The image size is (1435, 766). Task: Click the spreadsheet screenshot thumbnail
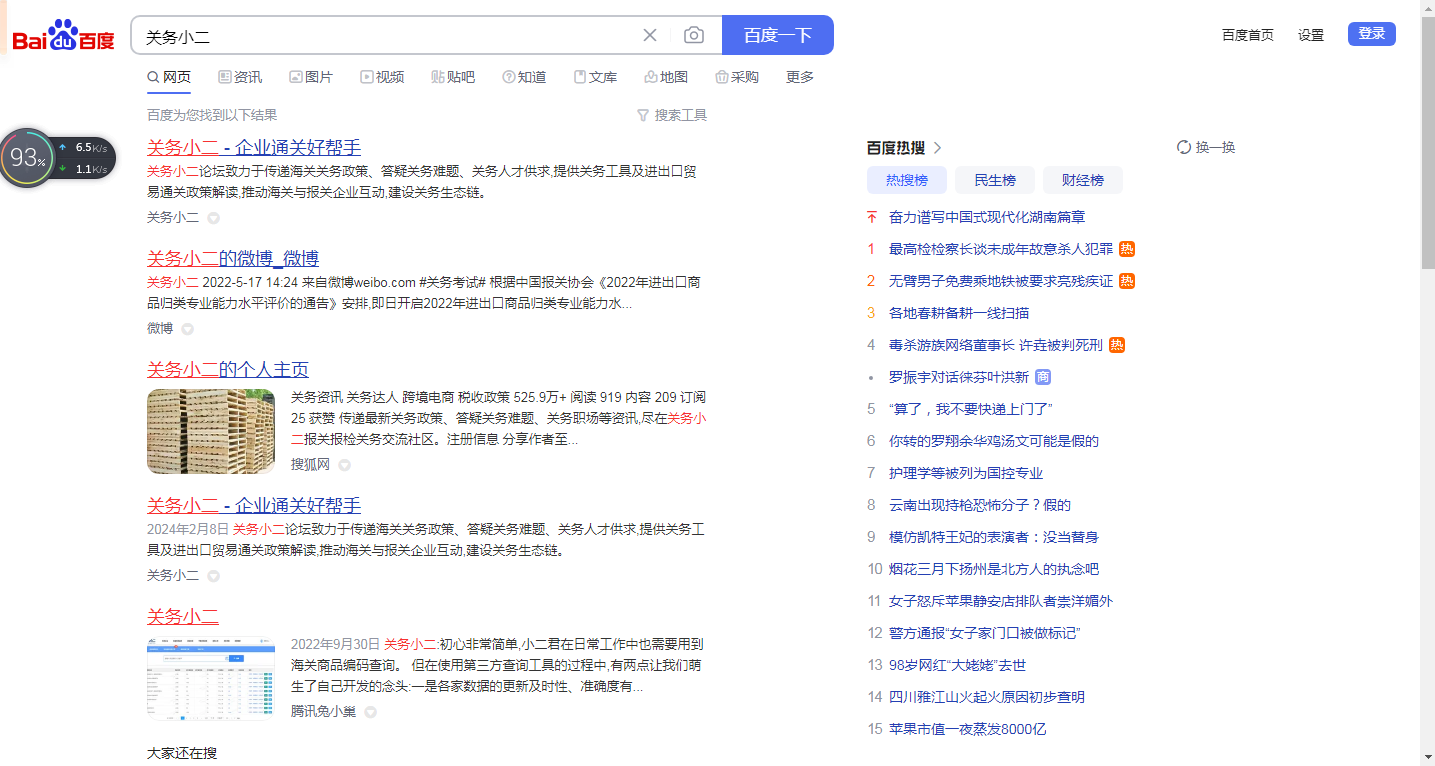(x=211, y=678)
